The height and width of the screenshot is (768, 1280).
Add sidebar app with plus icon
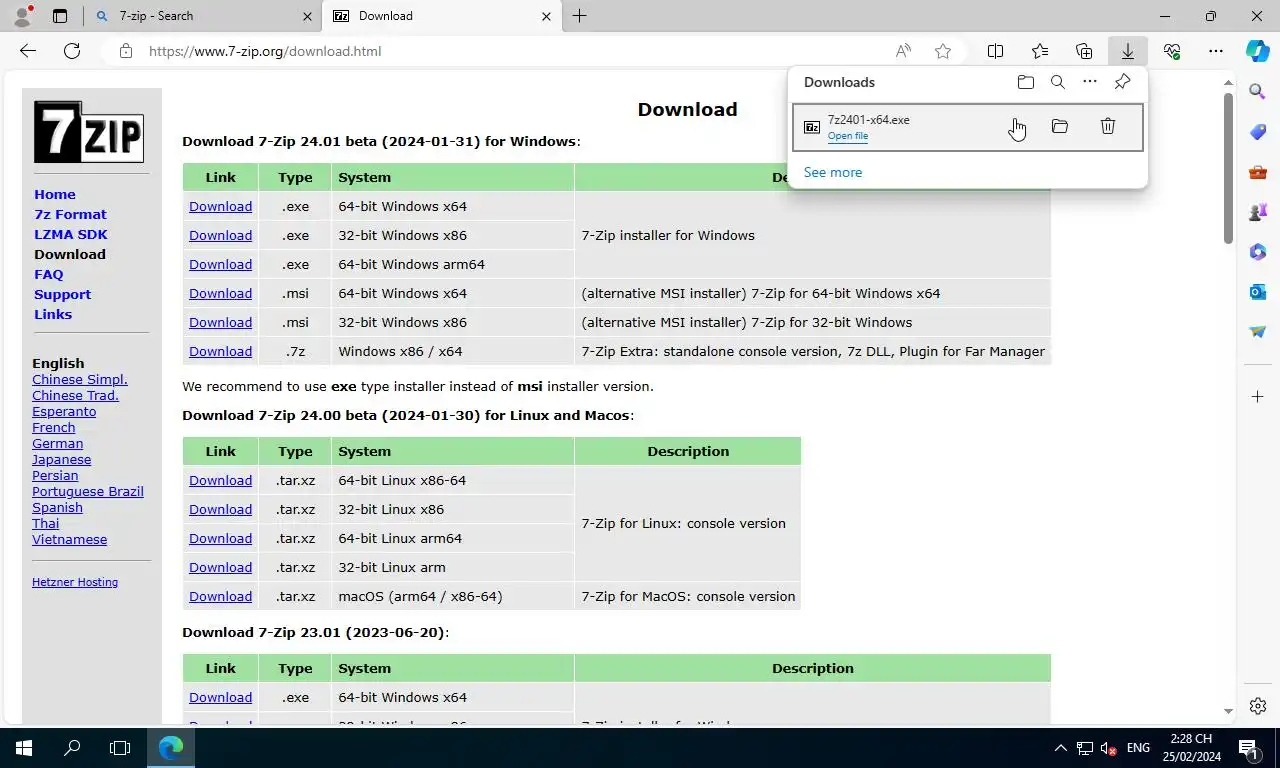tap(1258, 397)
